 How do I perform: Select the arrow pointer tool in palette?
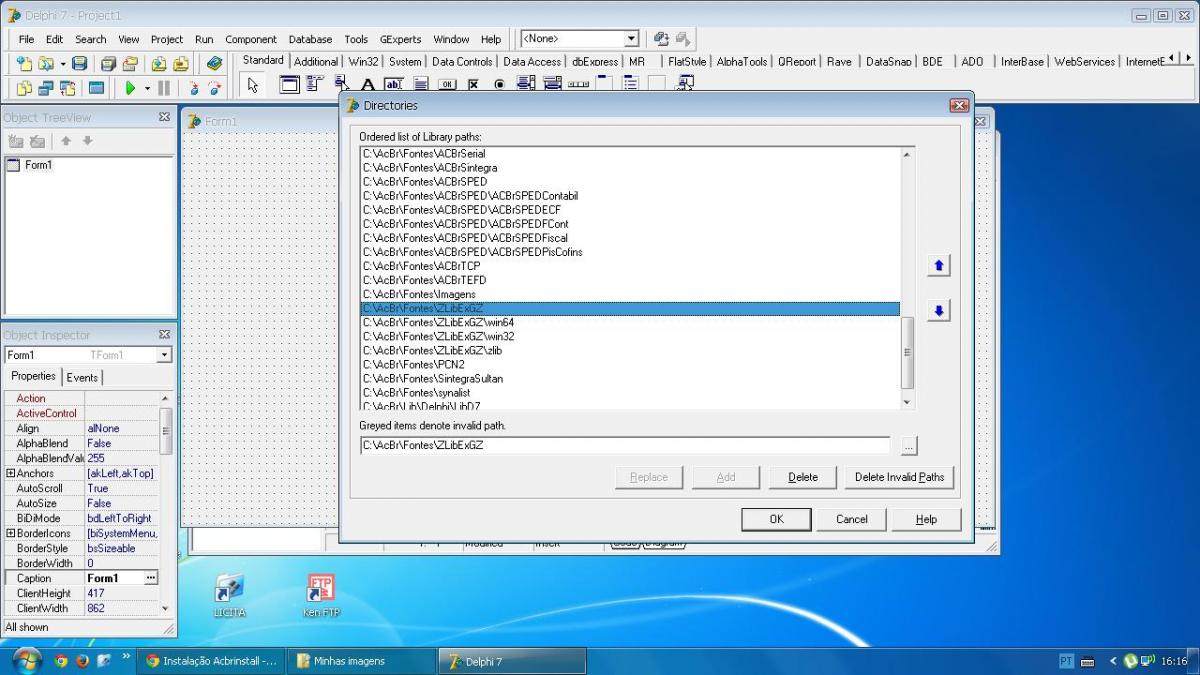(253, 85)
